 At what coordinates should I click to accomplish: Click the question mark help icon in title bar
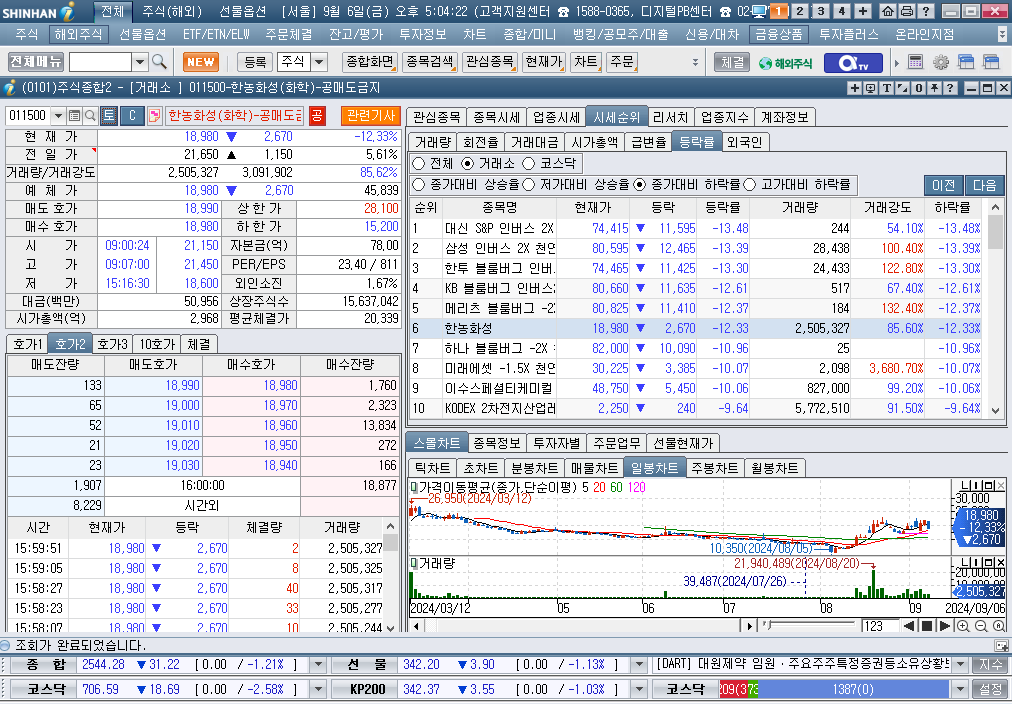pyautogui.click(x=926, y=11)
